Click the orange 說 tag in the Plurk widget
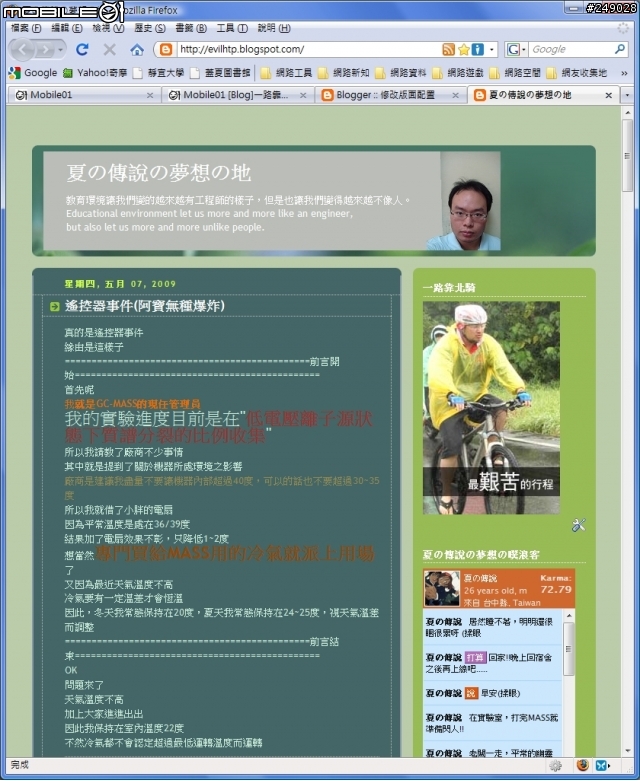The height and width of the screenshot is (781, 640). pos(471,693)
